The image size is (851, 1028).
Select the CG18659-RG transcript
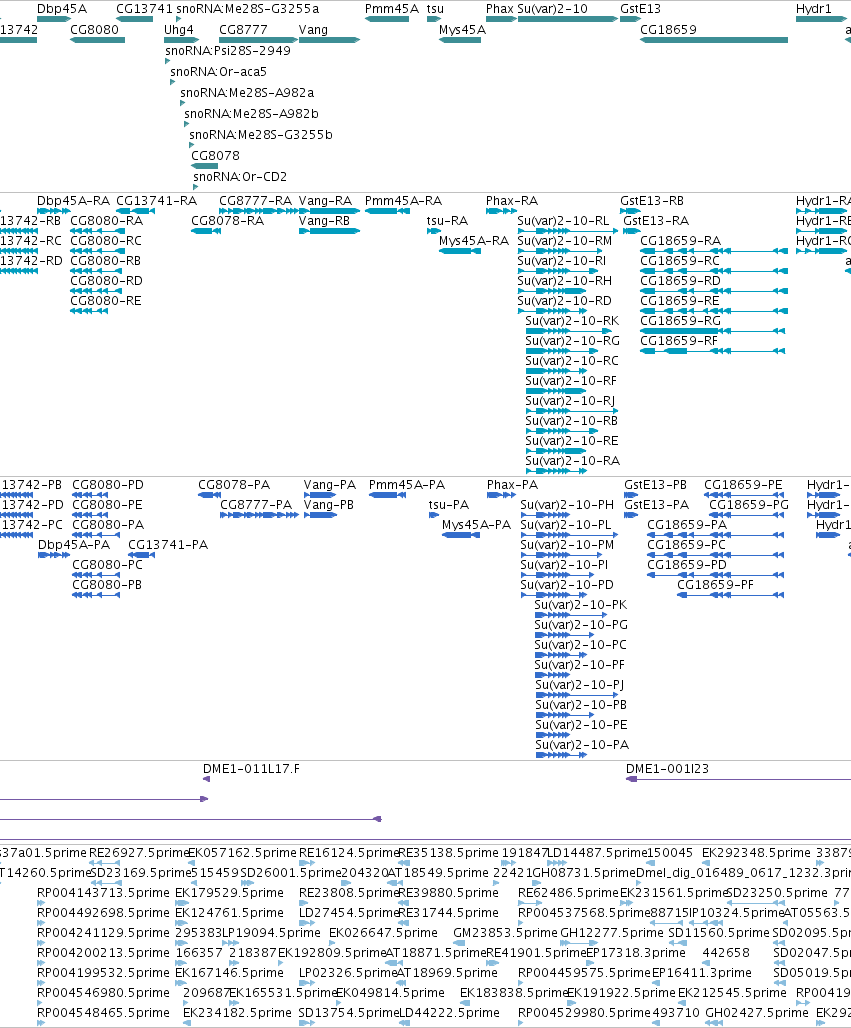click(681, 321)
